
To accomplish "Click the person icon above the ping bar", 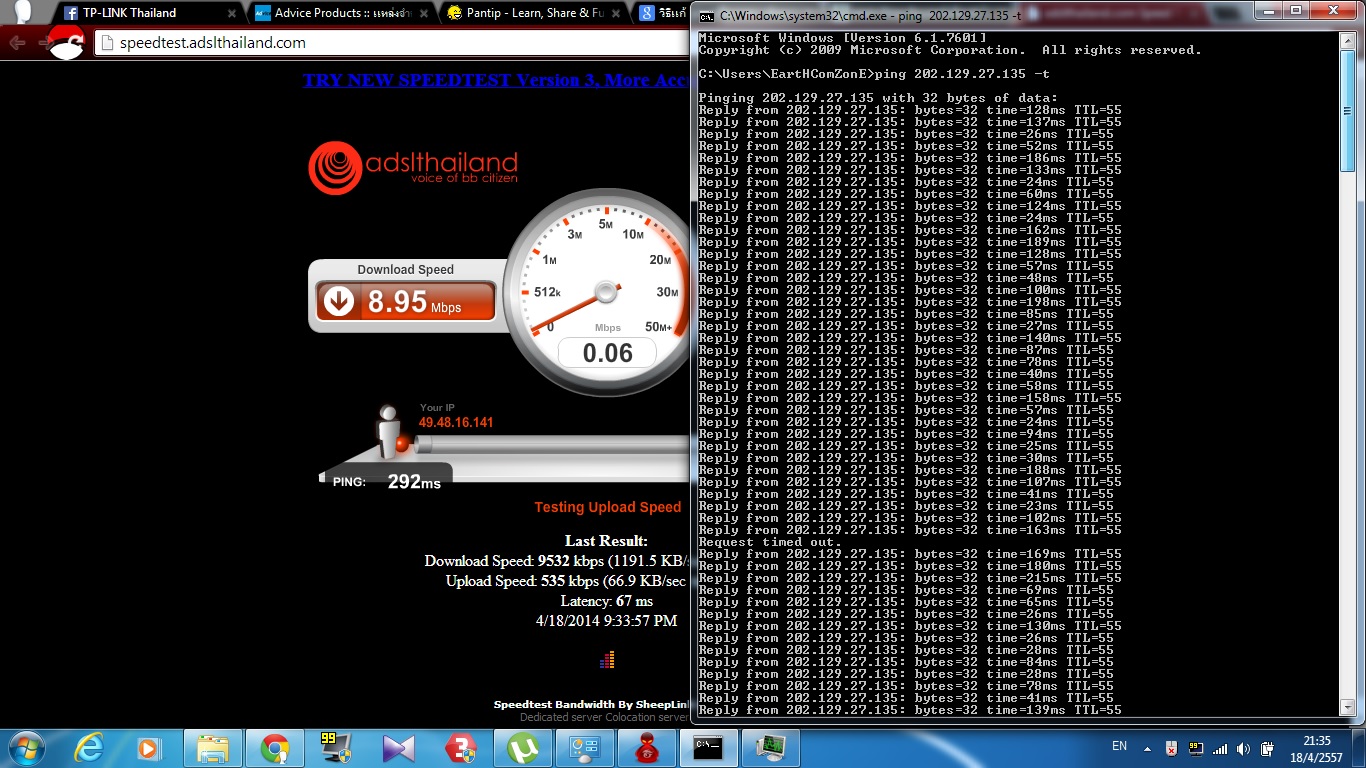I will pos(388,431).
